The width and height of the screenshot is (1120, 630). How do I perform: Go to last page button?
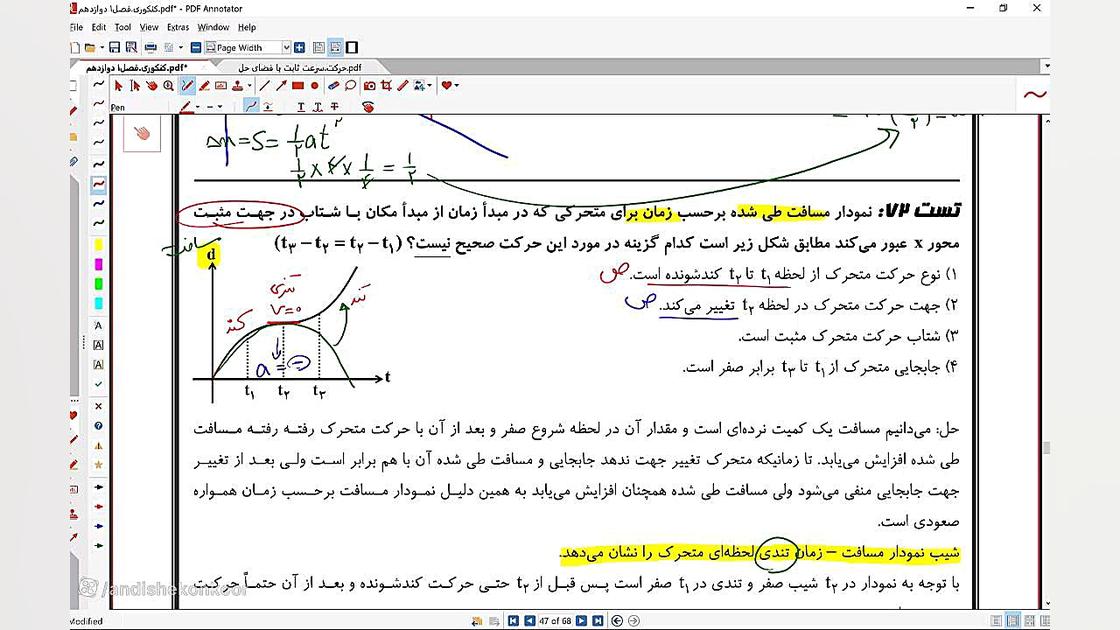click(598, 621)
